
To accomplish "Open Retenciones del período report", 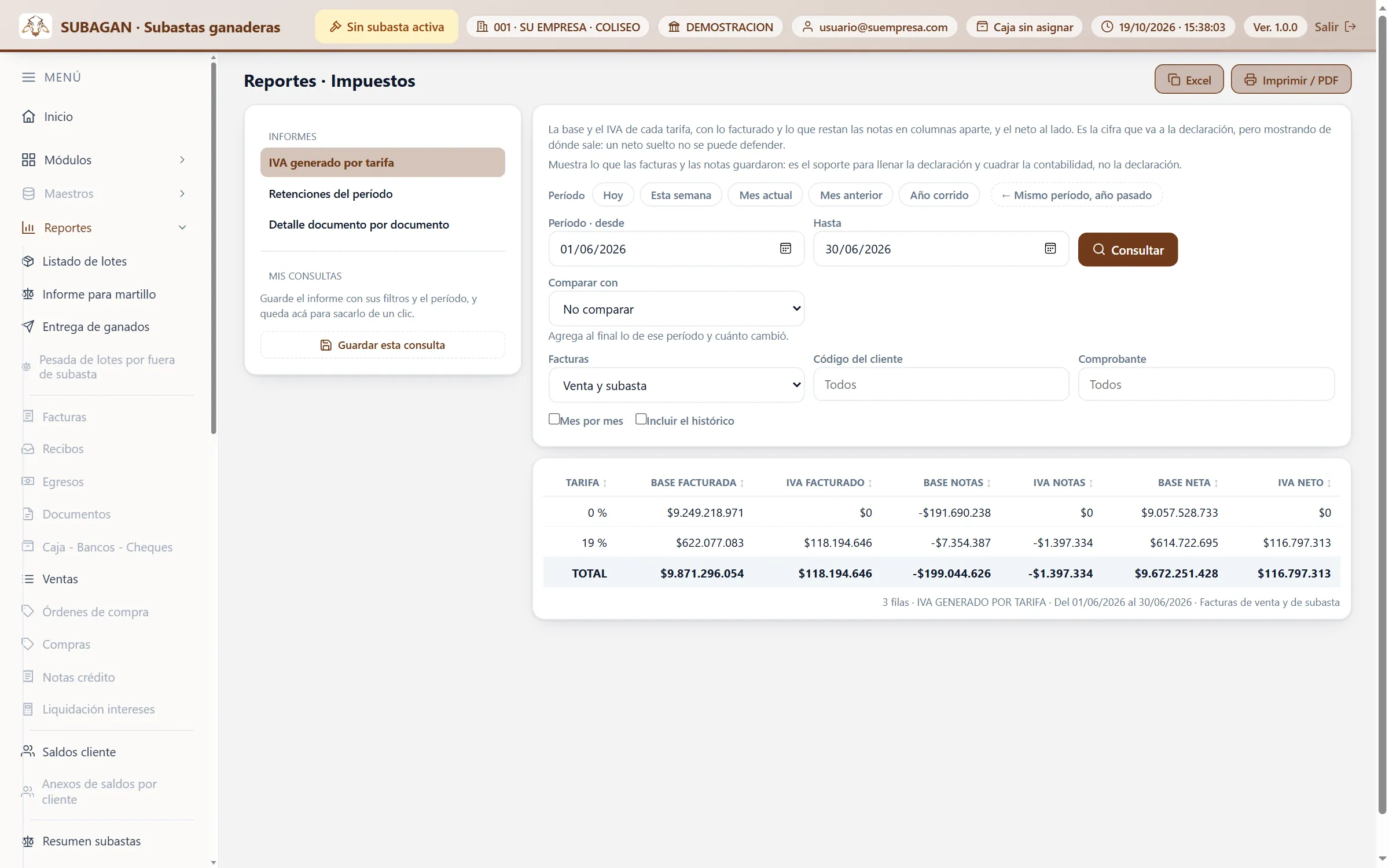I will click(383, 194).
